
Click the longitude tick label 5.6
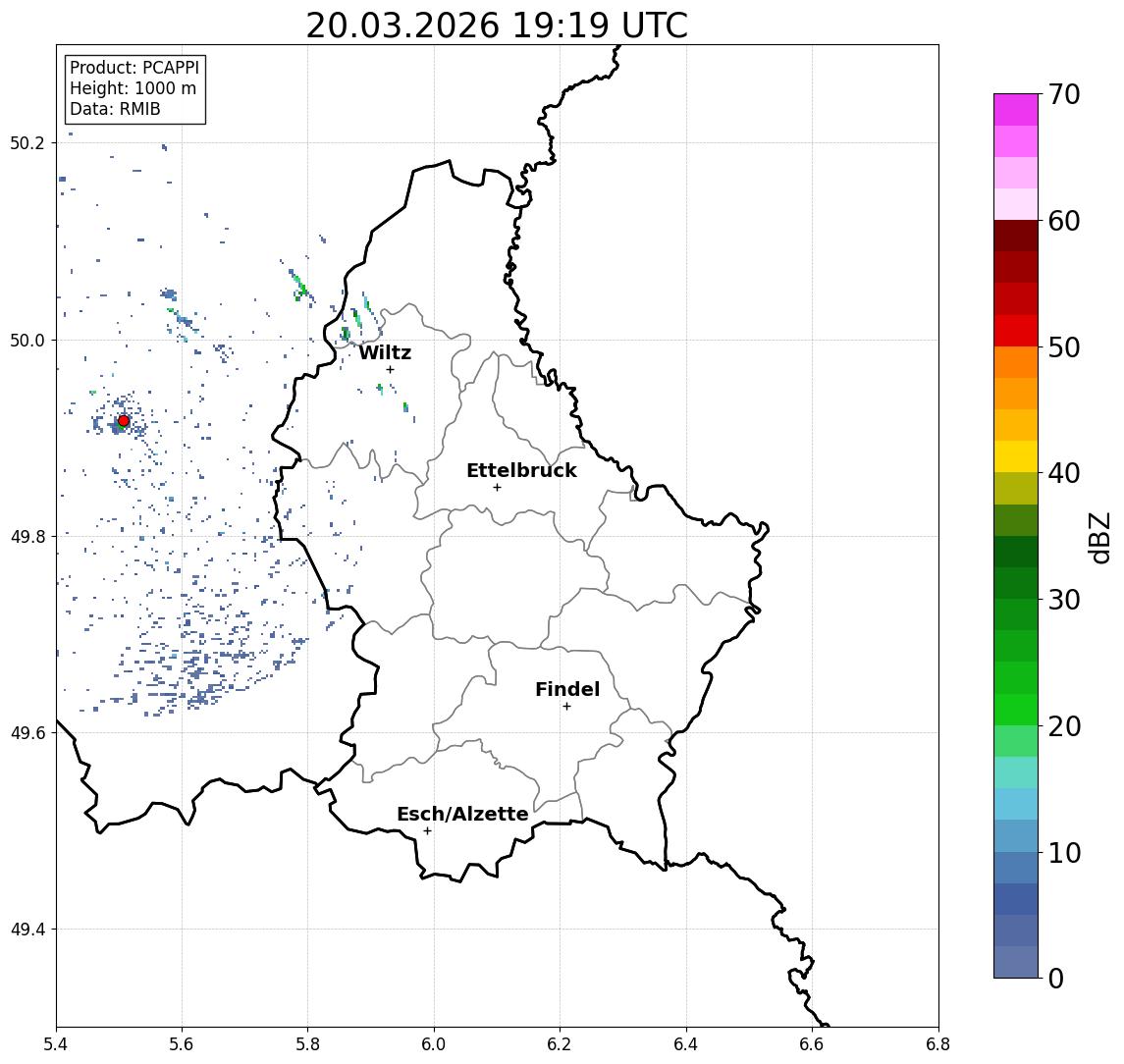pyautogui.click(x=182, y=1043)
